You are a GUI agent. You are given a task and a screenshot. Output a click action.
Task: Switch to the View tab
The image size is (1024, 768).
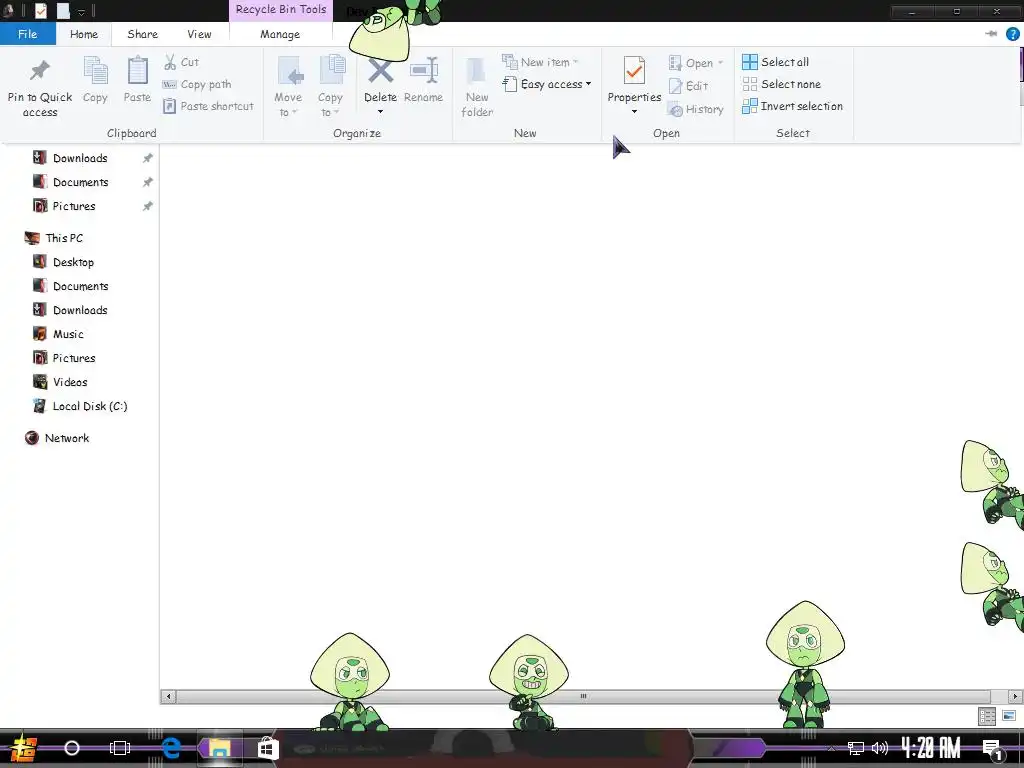(x=199, y=34)
